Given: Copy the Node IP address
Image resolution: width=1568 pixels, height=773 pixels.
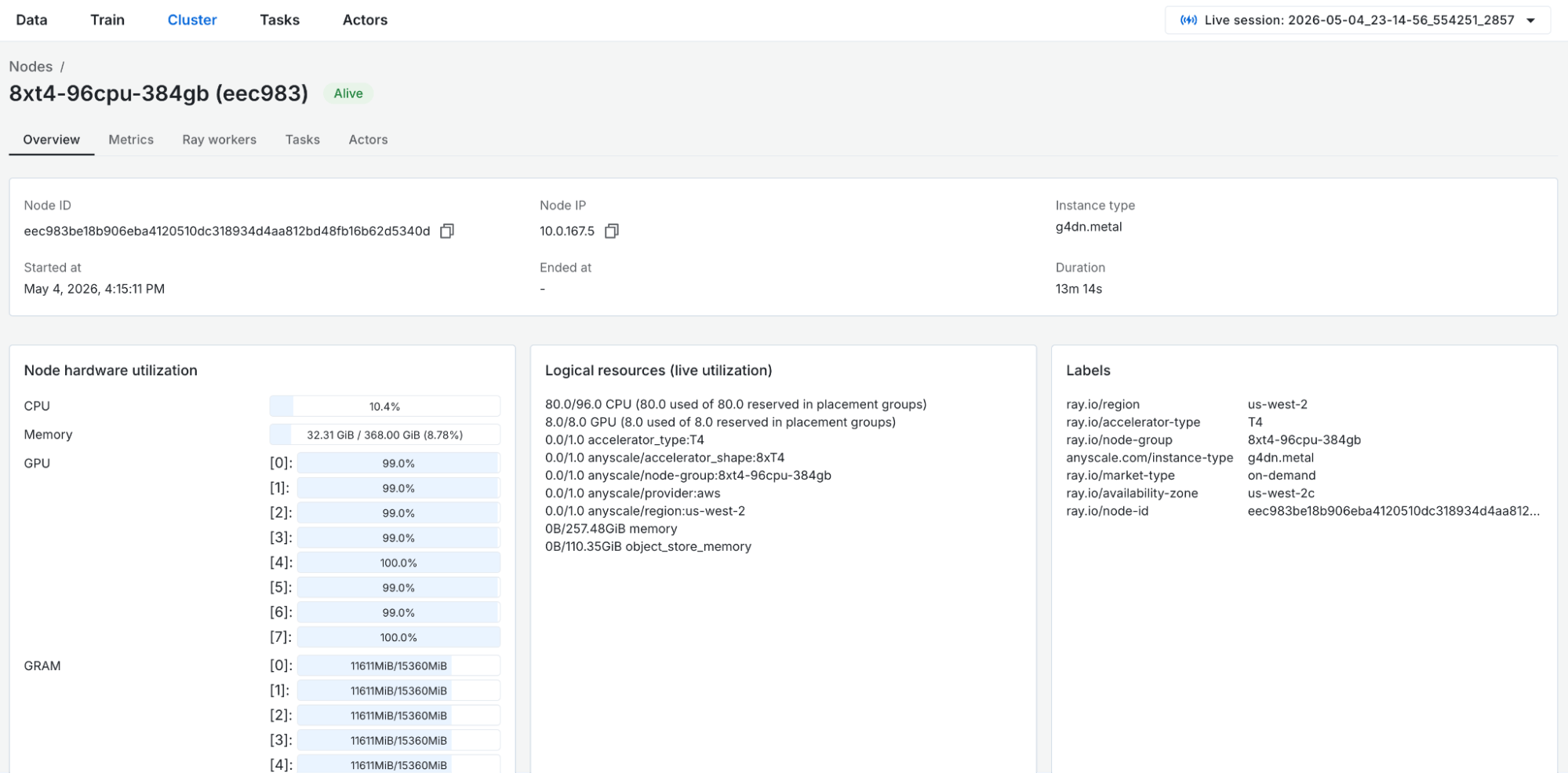Looking at the screenshot, I should click(612, 231).
